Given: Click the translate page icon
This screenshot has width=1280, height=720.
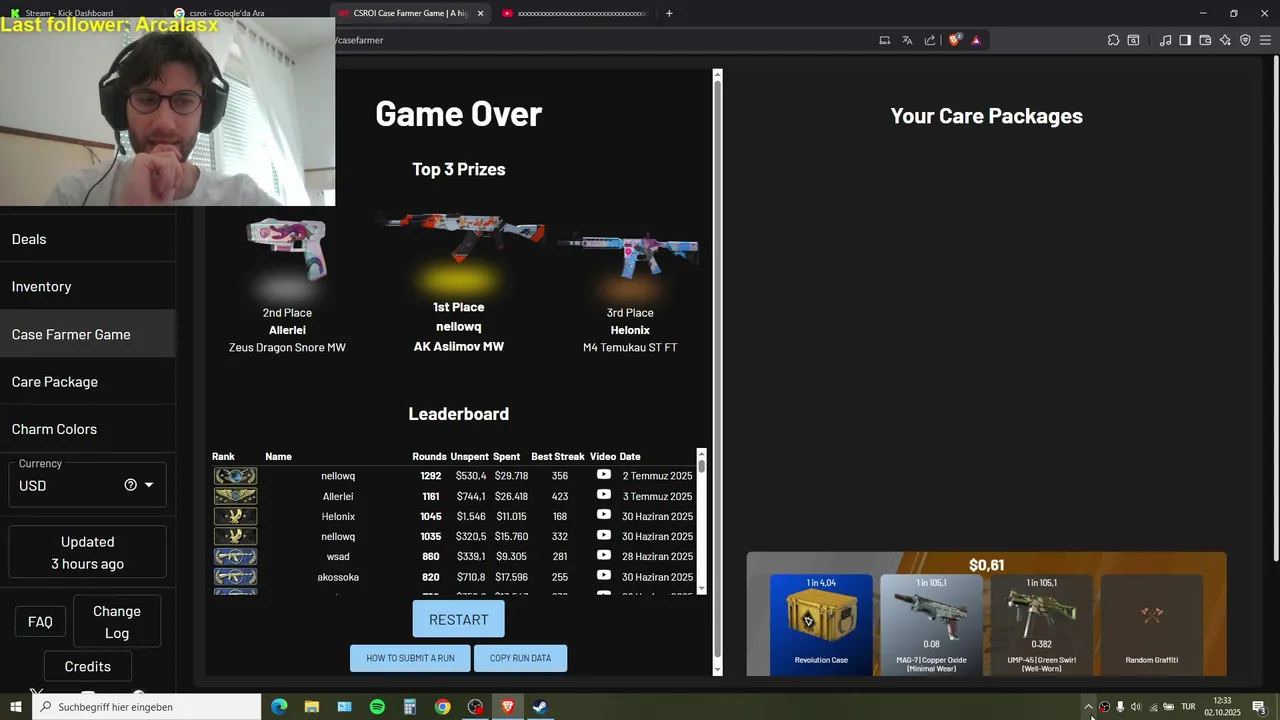Looking at the screenshot, I should [x=907, y=40].
